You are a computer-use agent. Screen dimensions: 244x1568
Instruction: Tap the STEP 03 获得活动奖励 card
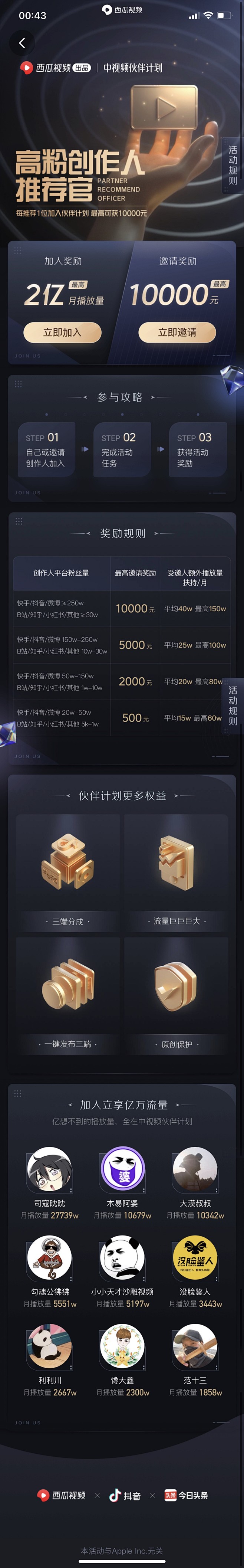coord(198,449)
